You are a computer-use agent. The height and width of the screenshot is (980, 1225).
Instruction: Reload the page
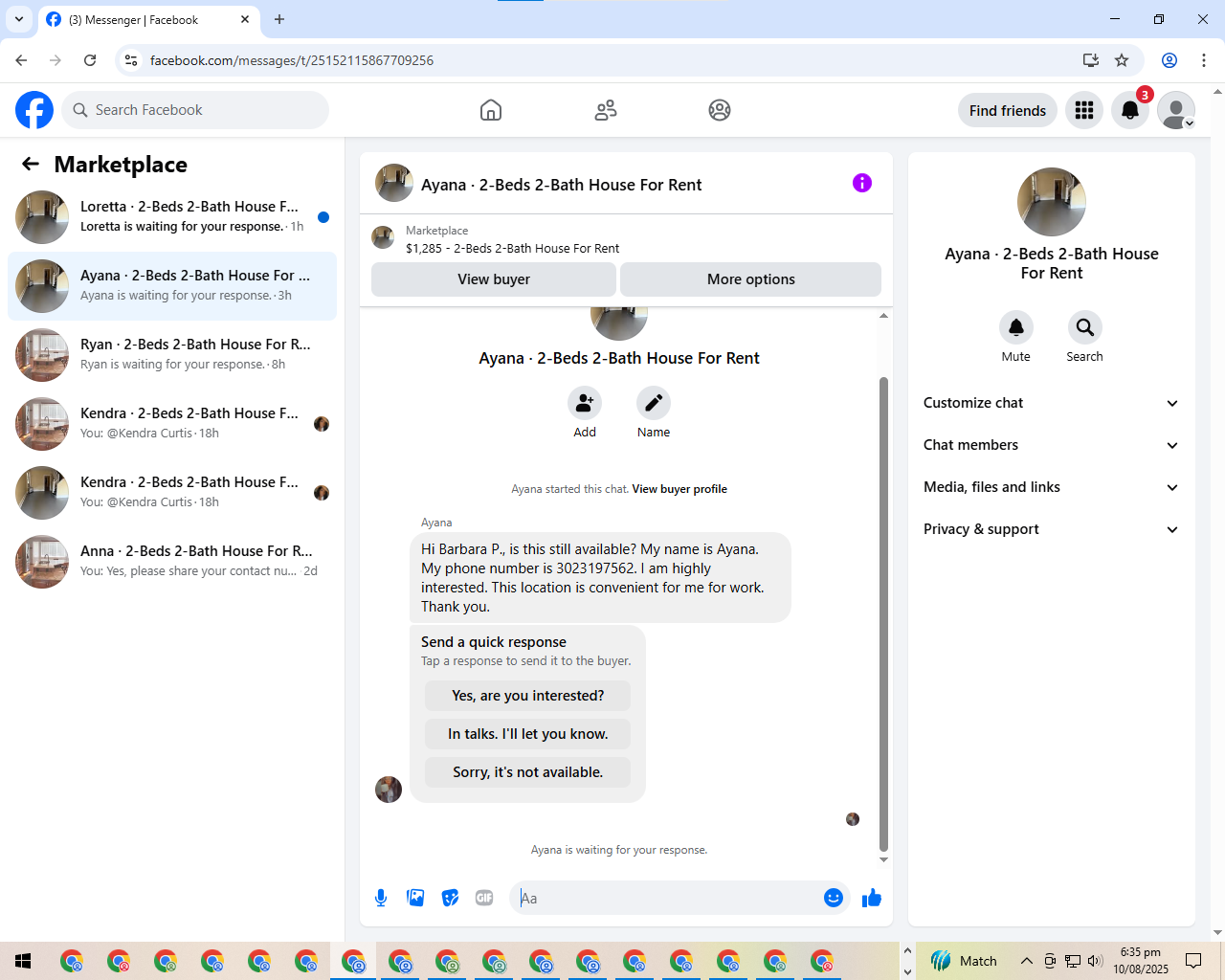click(90, 60)
